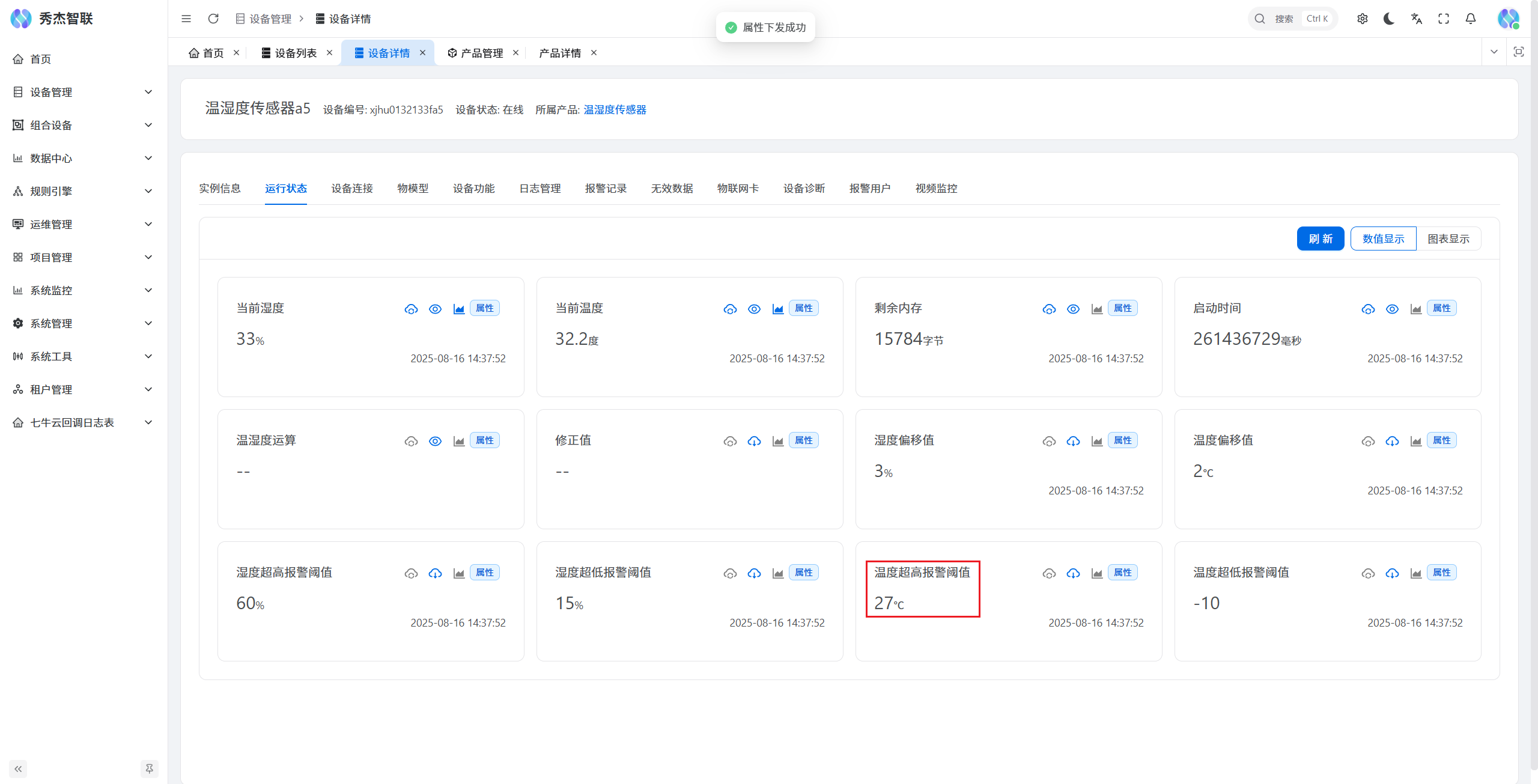Click the settings gear icon in header
This screenshot has height=784, width=1538.
pyautogui.click(x=1362, y=19)
